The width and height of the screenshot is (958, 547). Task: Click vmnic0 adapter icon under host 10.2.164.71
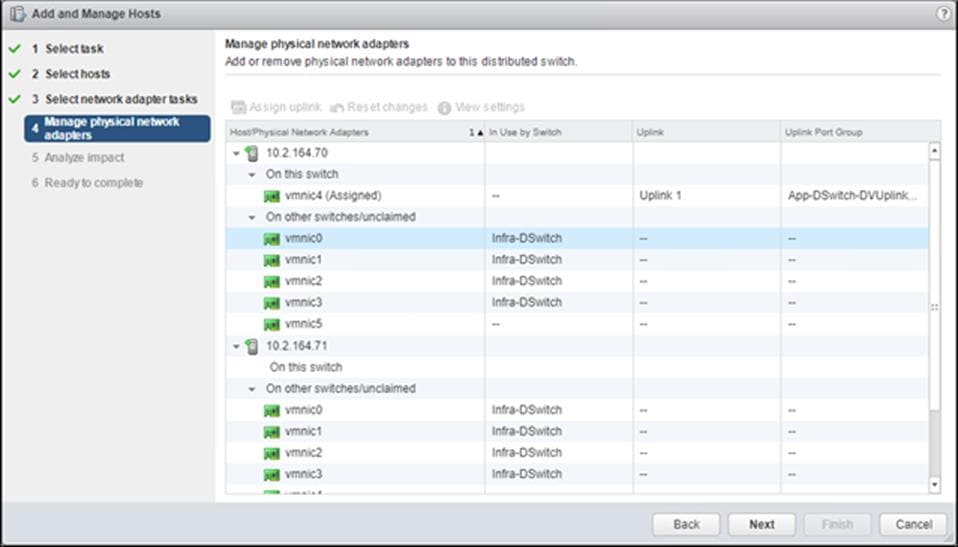272,411
